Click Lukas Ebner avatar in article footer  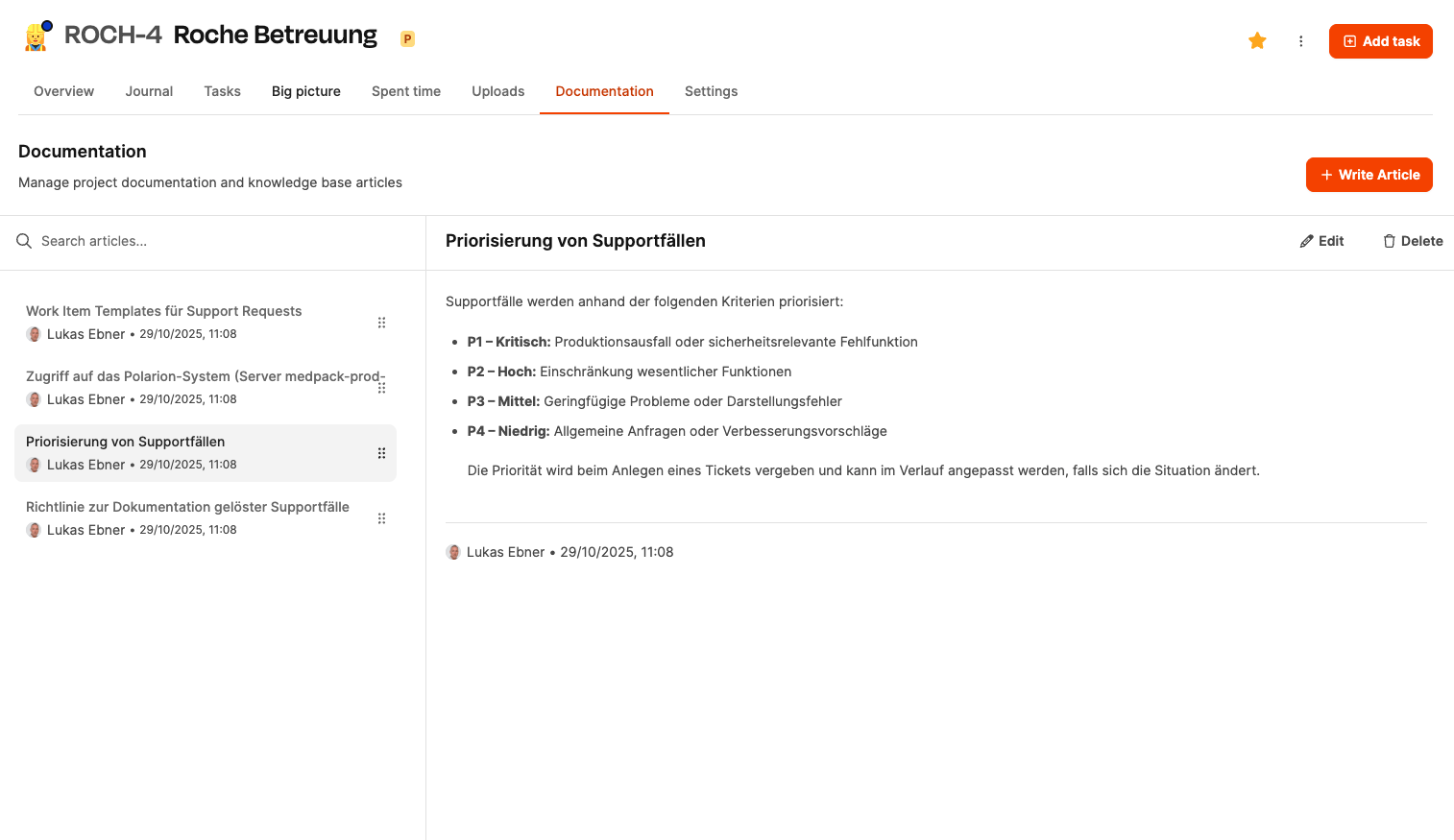point(453,552)
